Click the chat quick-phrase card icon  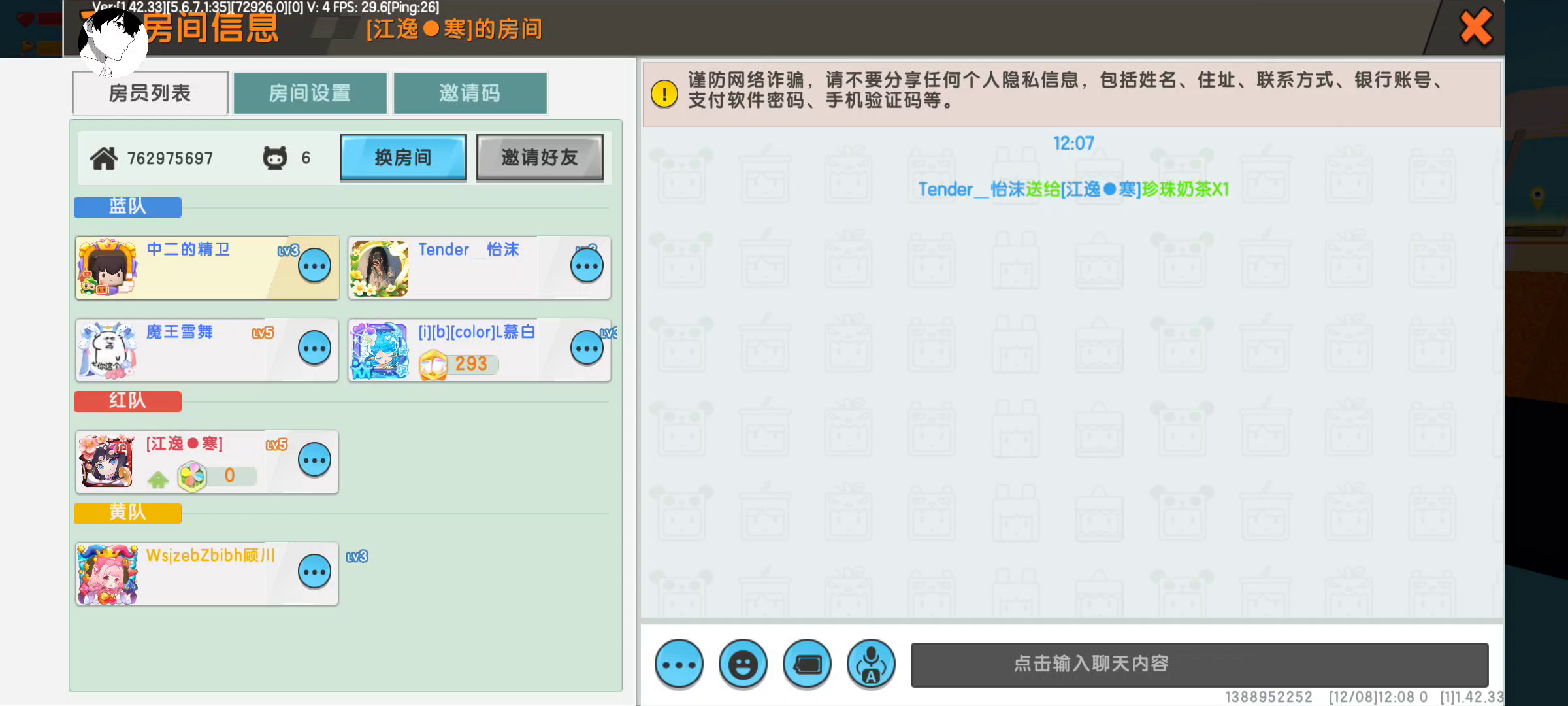point(807,664)
